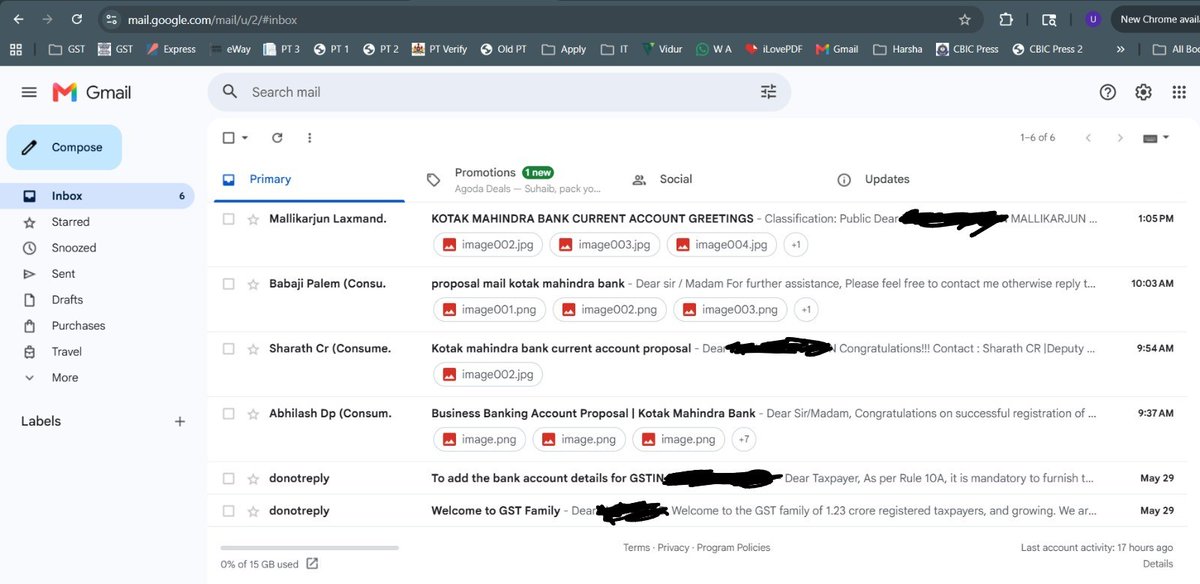Open Privacy link in footer
The height and width of the screenshot is (584, 1200).
(x=673, y=548)
